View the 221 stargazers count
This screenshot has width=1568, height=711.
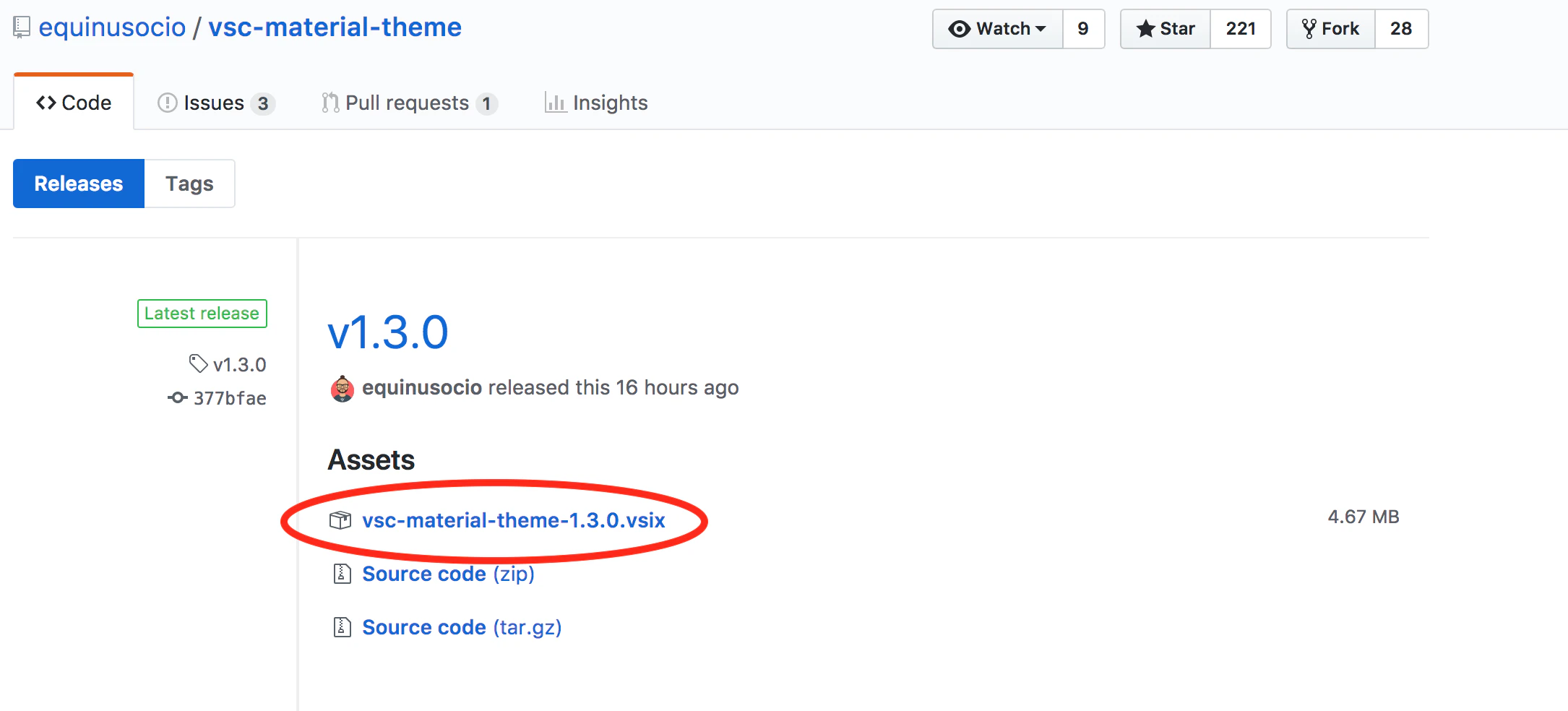pyautogui.click(x=1241, y=29)
